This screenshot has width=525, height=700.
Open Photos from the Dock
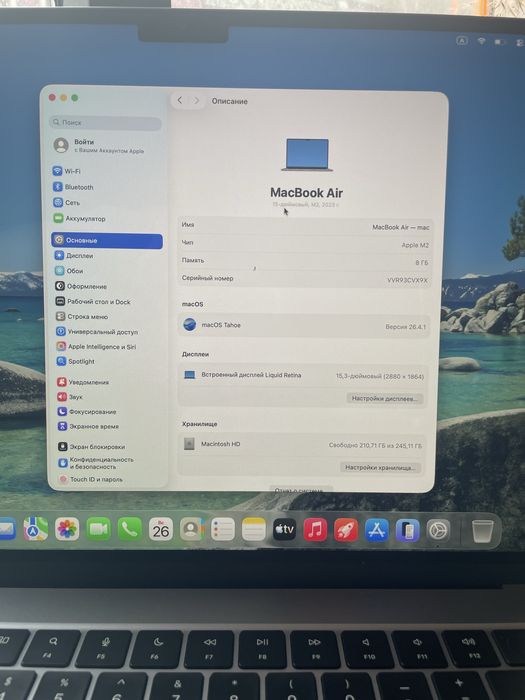(x=67, y=529)
